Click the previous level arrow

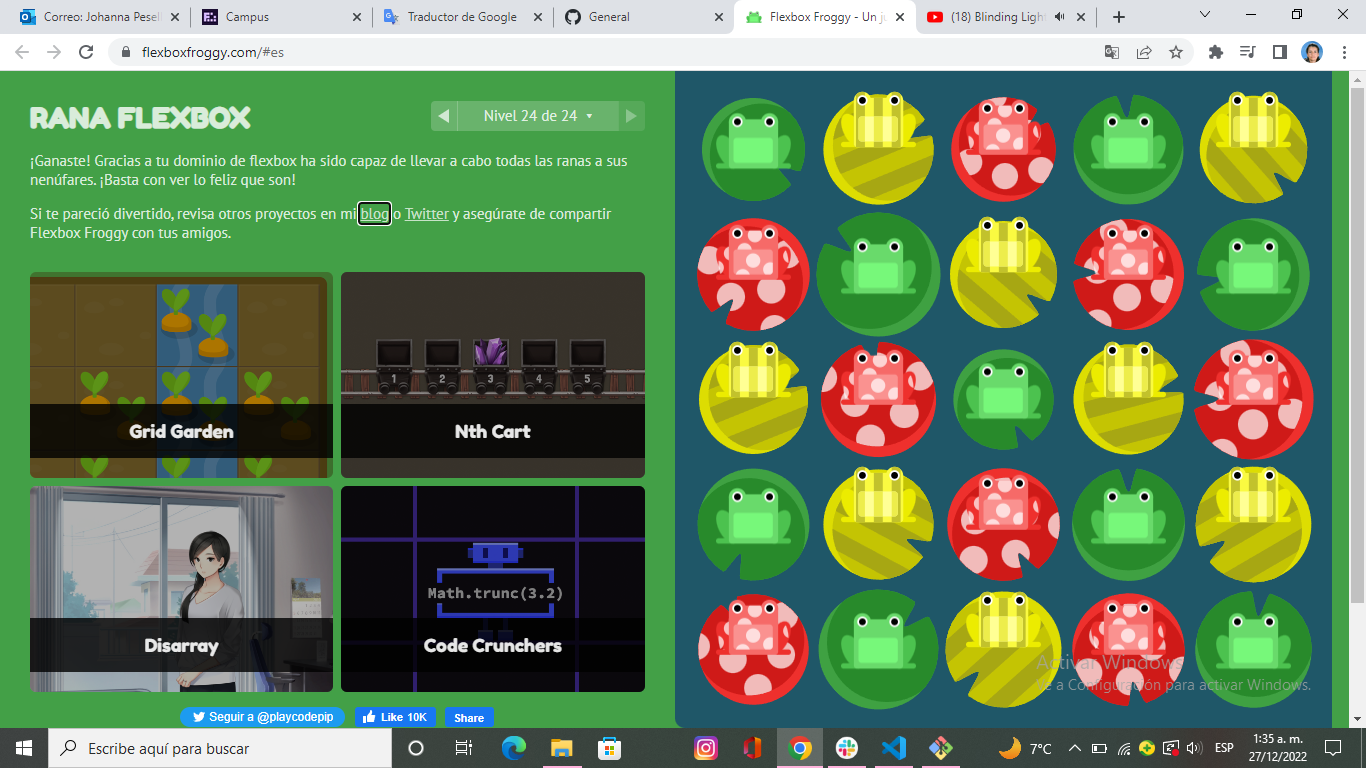pyautogui.click(x=443, y=116)
